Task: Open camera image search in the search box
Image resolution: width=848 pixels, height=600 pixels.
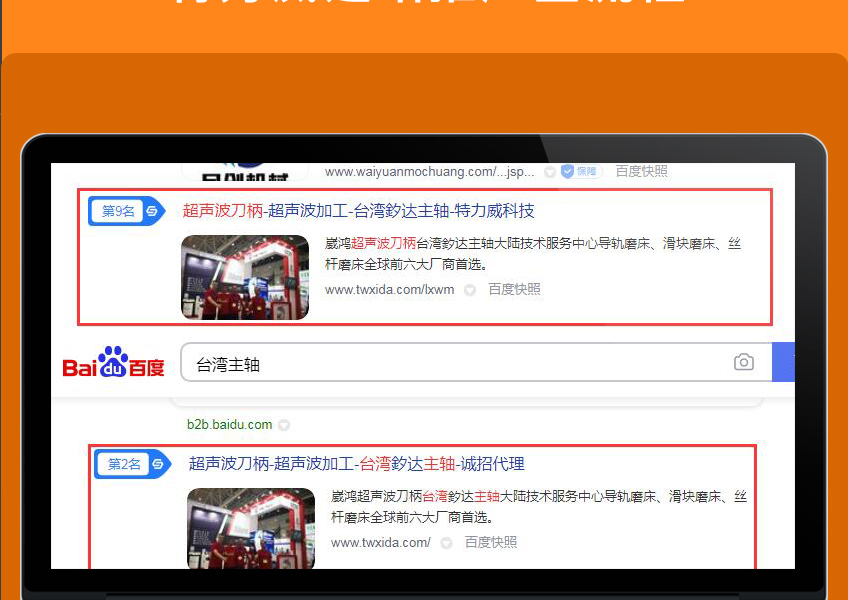Action: pos(744,362)
